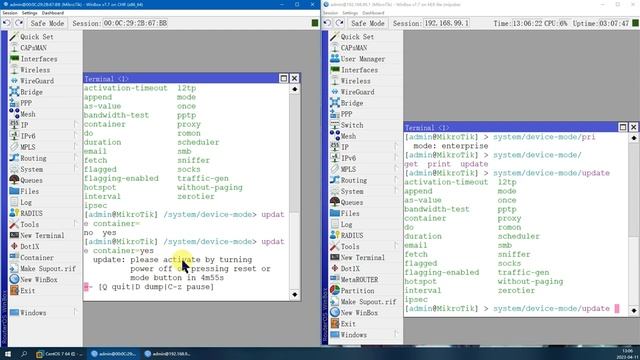Open Wireless in left WinBox sidebar

click(x=35, y=70)
